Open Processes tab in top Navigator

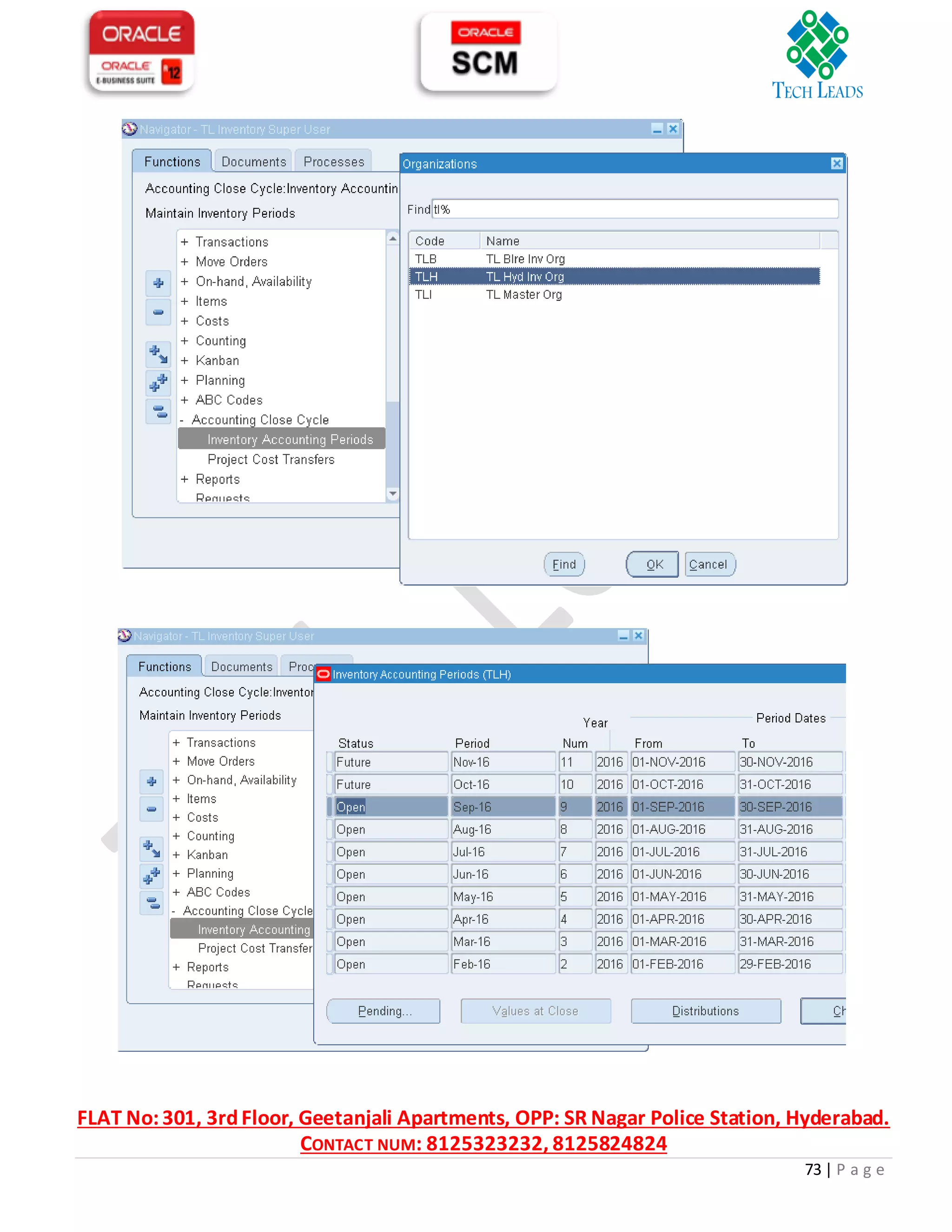pos(333,162)
